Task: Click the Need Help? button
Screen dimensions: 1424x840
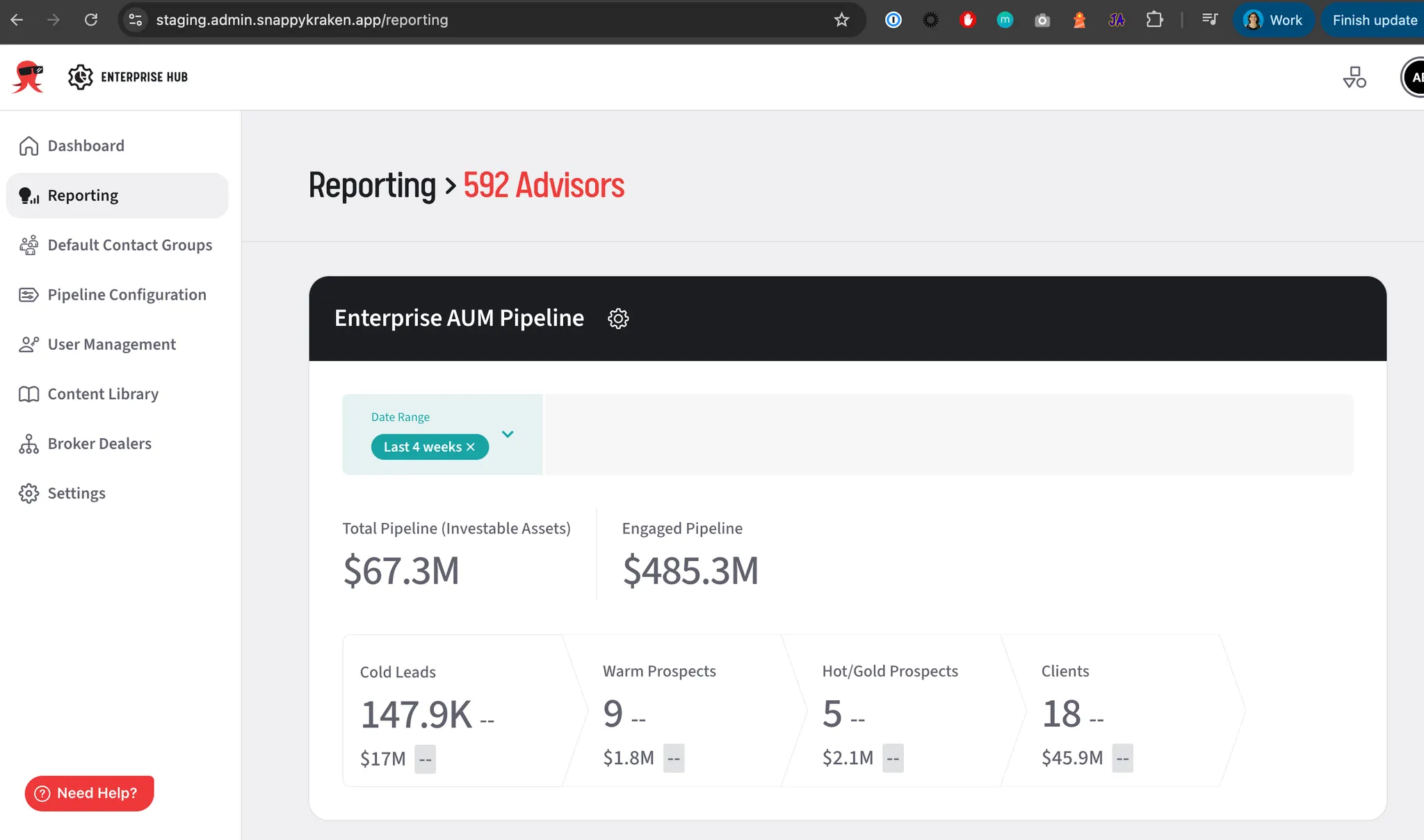Action: click(x=89, y=793)
